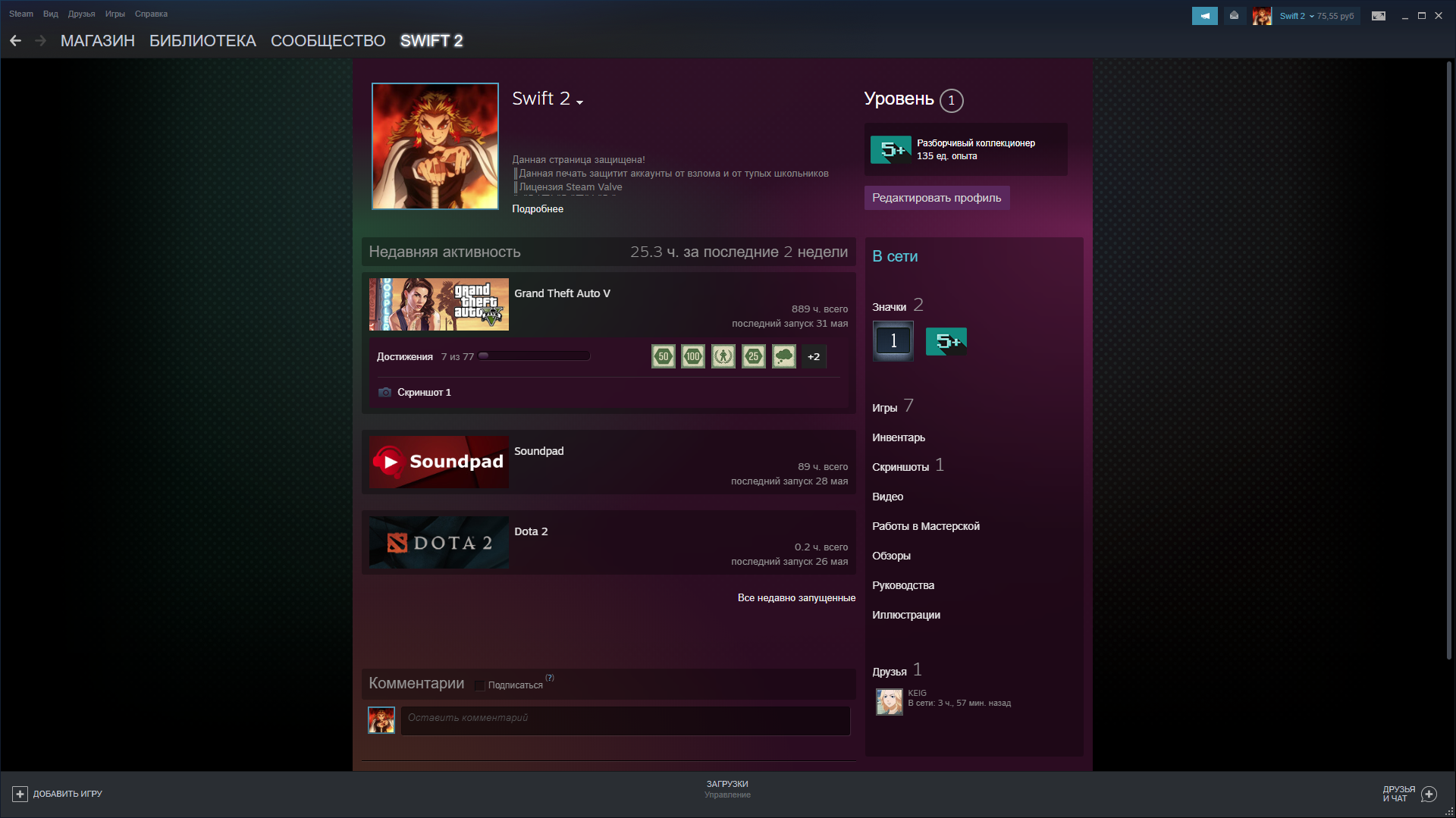Click the figure achievement icon
This screenshot has height=818, width=1456.
tap(723, 356)
